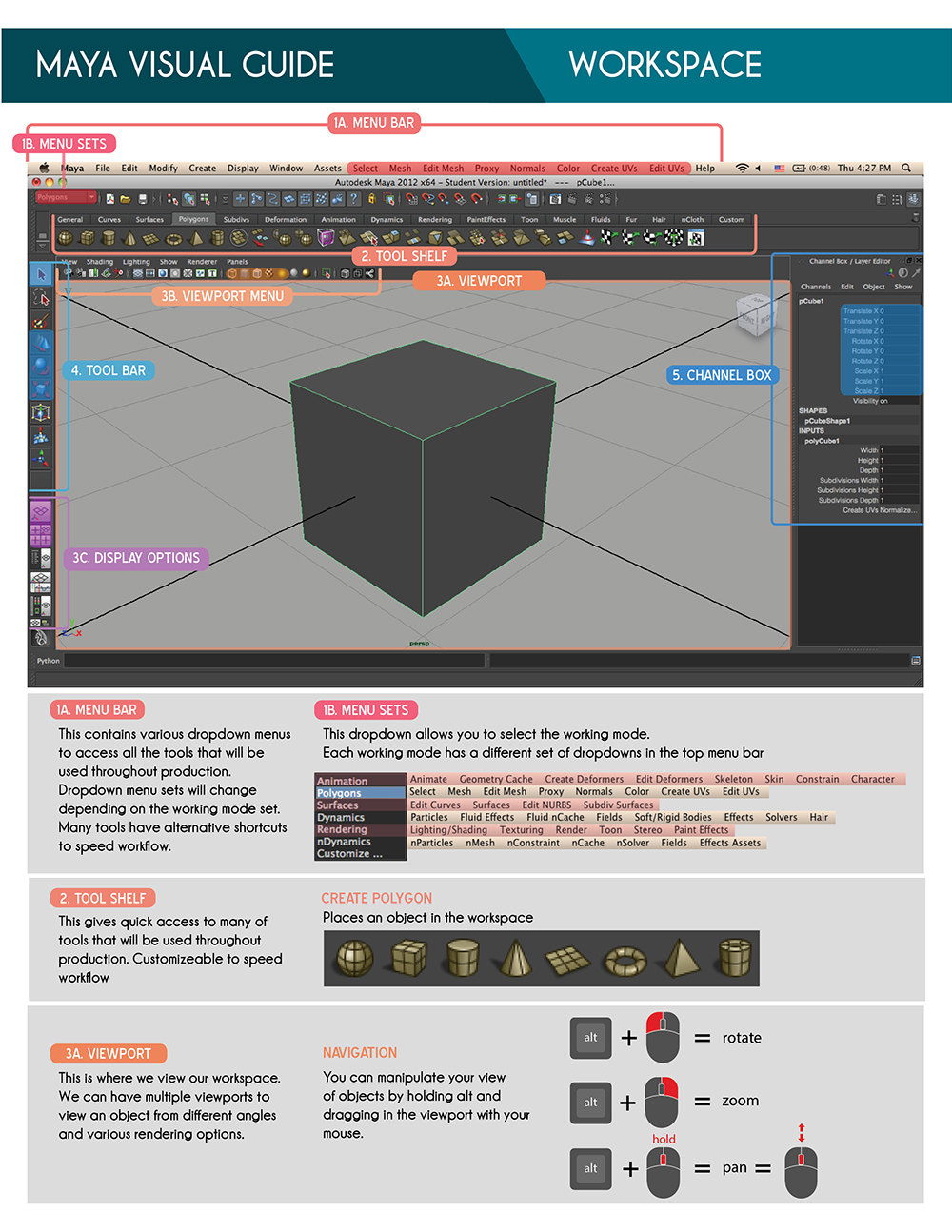Click the question mark help icon
This screenshot has width=952, height=1232.
tap(354, 199)
